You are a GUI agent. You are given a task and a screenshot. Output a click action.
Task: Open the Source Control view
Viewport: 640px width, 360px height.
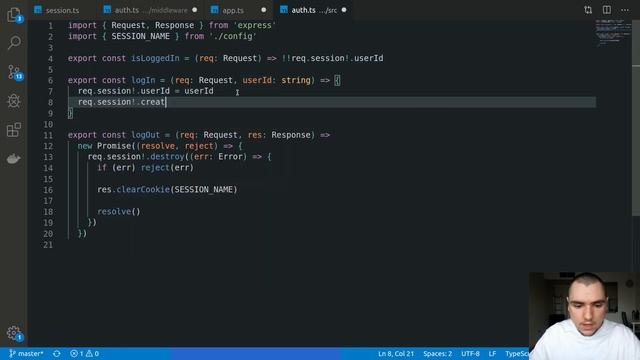(x=13, y=72)
